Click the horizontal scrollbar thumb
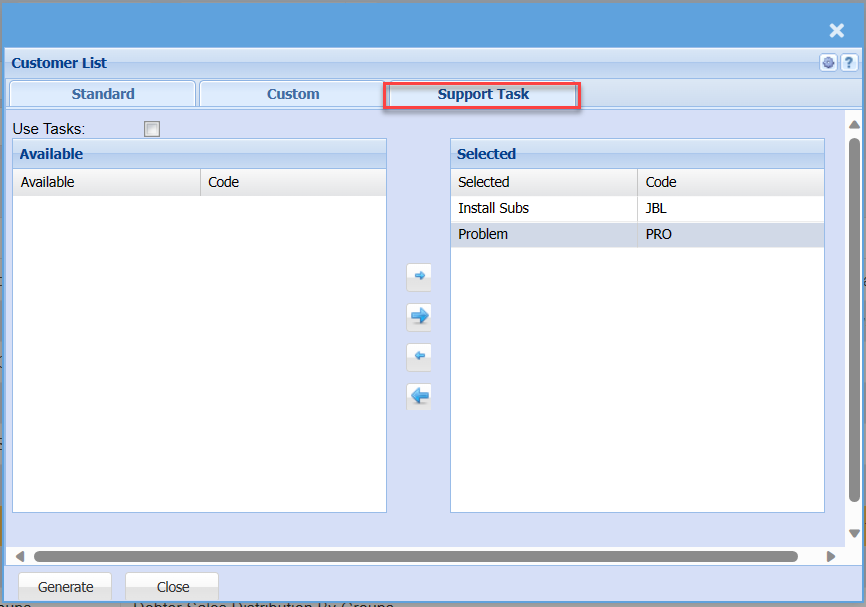The width and height of the screenshot is (866, 607). pyautogui.click(x=415, y=556)
